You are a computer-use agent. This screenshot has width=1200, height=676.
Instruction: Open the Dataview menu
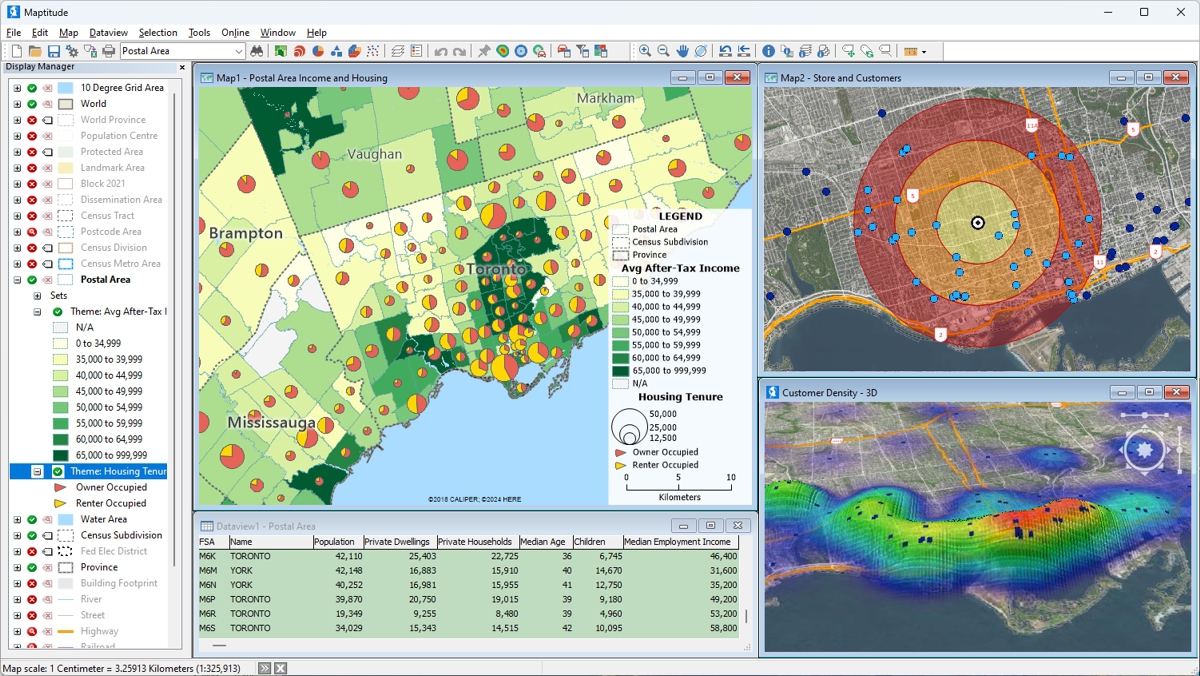(x=108, y=32)
